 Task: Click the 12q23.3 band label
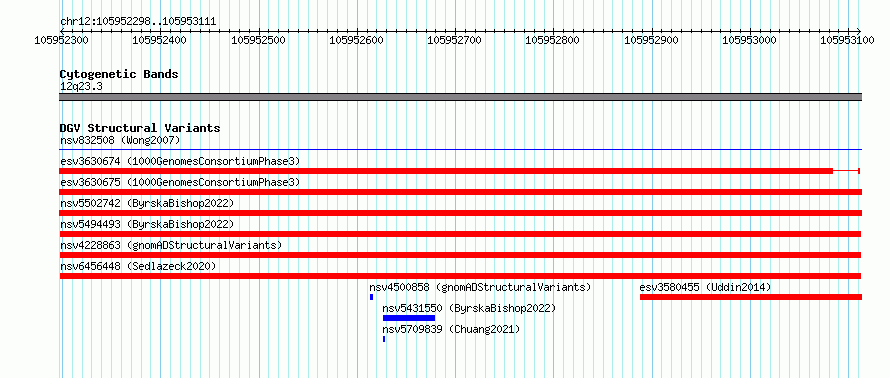click(81, 87)
